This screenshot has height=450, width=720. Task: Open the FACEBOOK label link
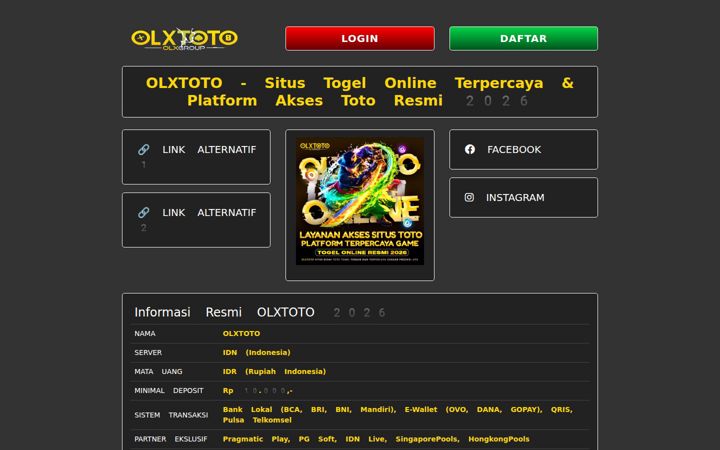514,150
